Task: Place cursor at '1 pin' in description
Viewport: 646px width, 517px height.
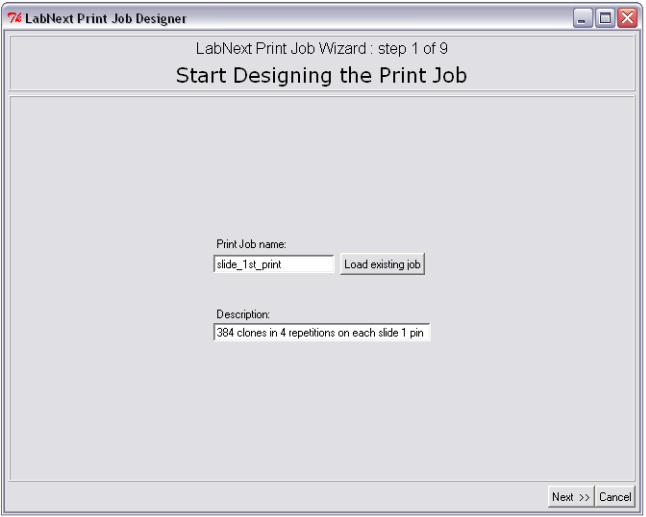Action: point(412,333)
